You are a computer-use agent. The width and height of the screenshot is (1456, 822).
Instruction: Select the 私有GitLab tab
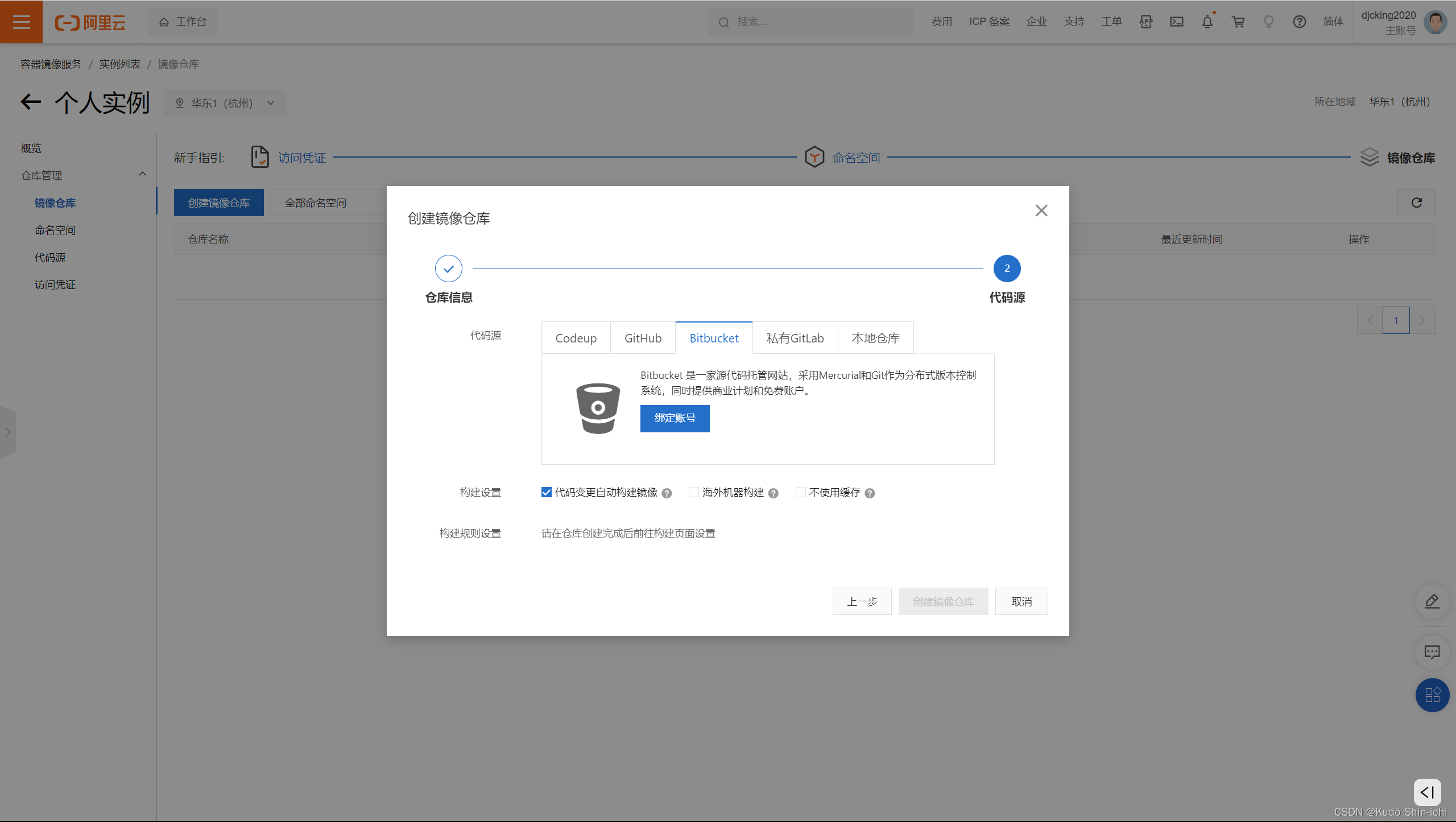pyautogui.click(x=795, y=338)
